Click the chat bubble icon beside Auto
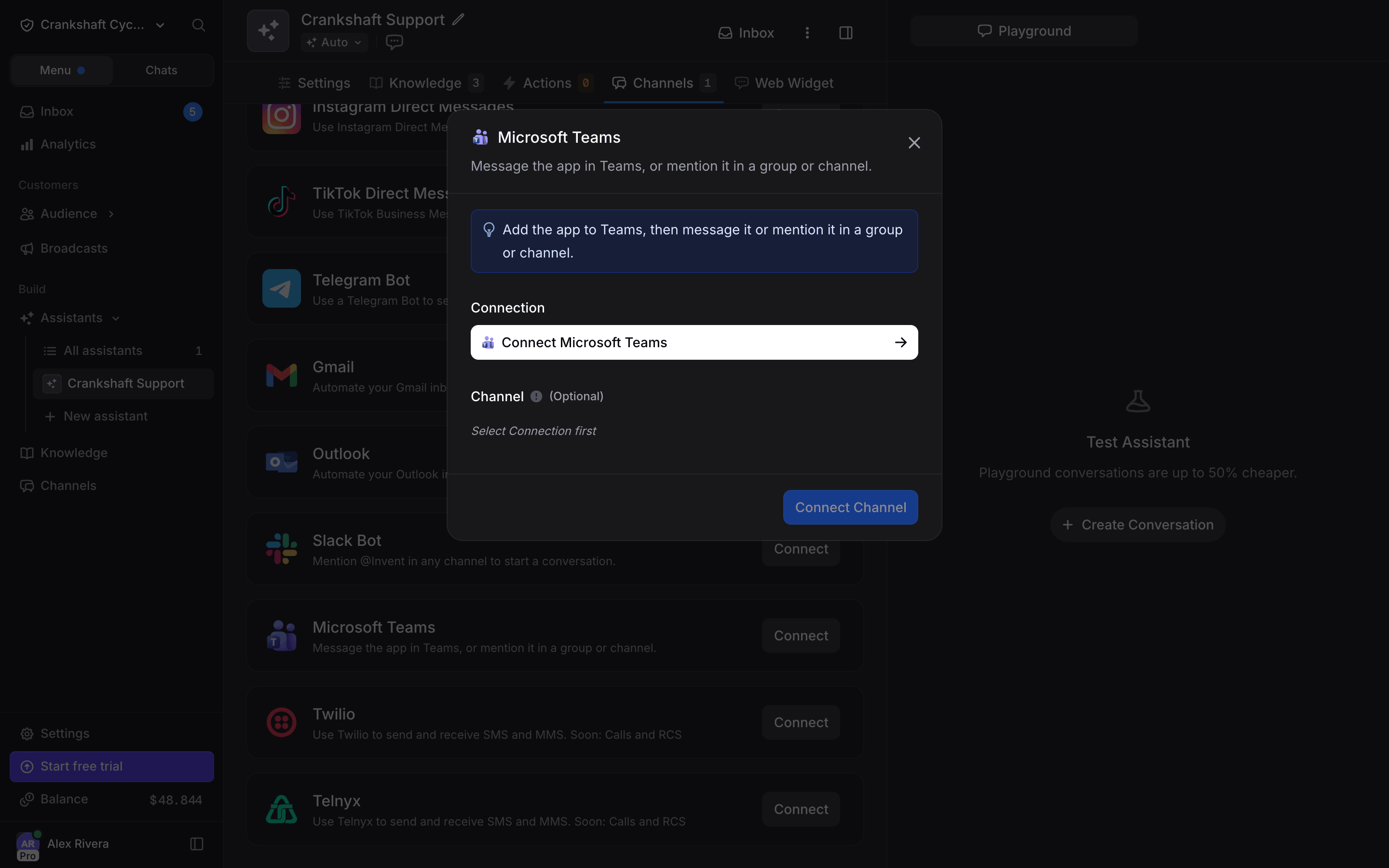This screenshot has height=868, width=1389. point(395,42)
